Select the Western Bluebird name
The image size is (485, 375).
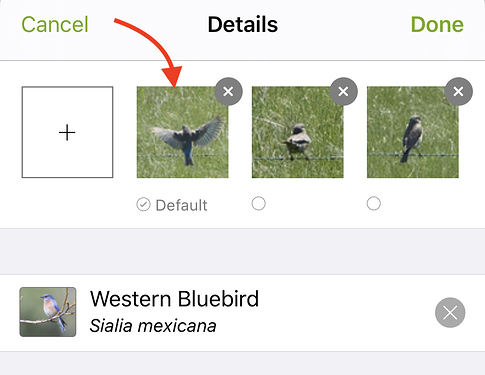tap(174, 299)
